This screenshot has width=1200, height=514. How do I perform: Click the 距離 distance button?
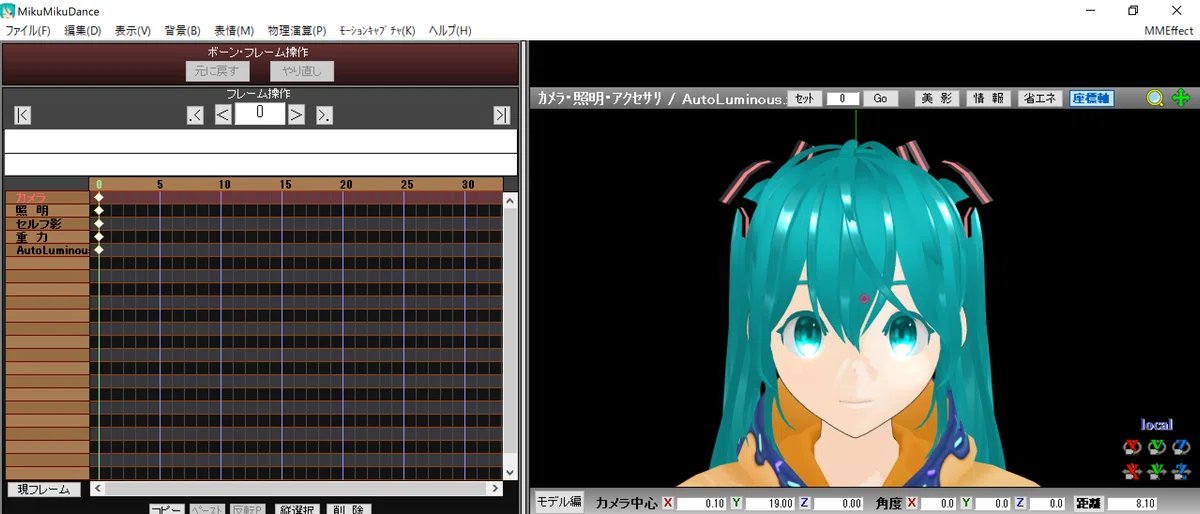point(1088,503)
